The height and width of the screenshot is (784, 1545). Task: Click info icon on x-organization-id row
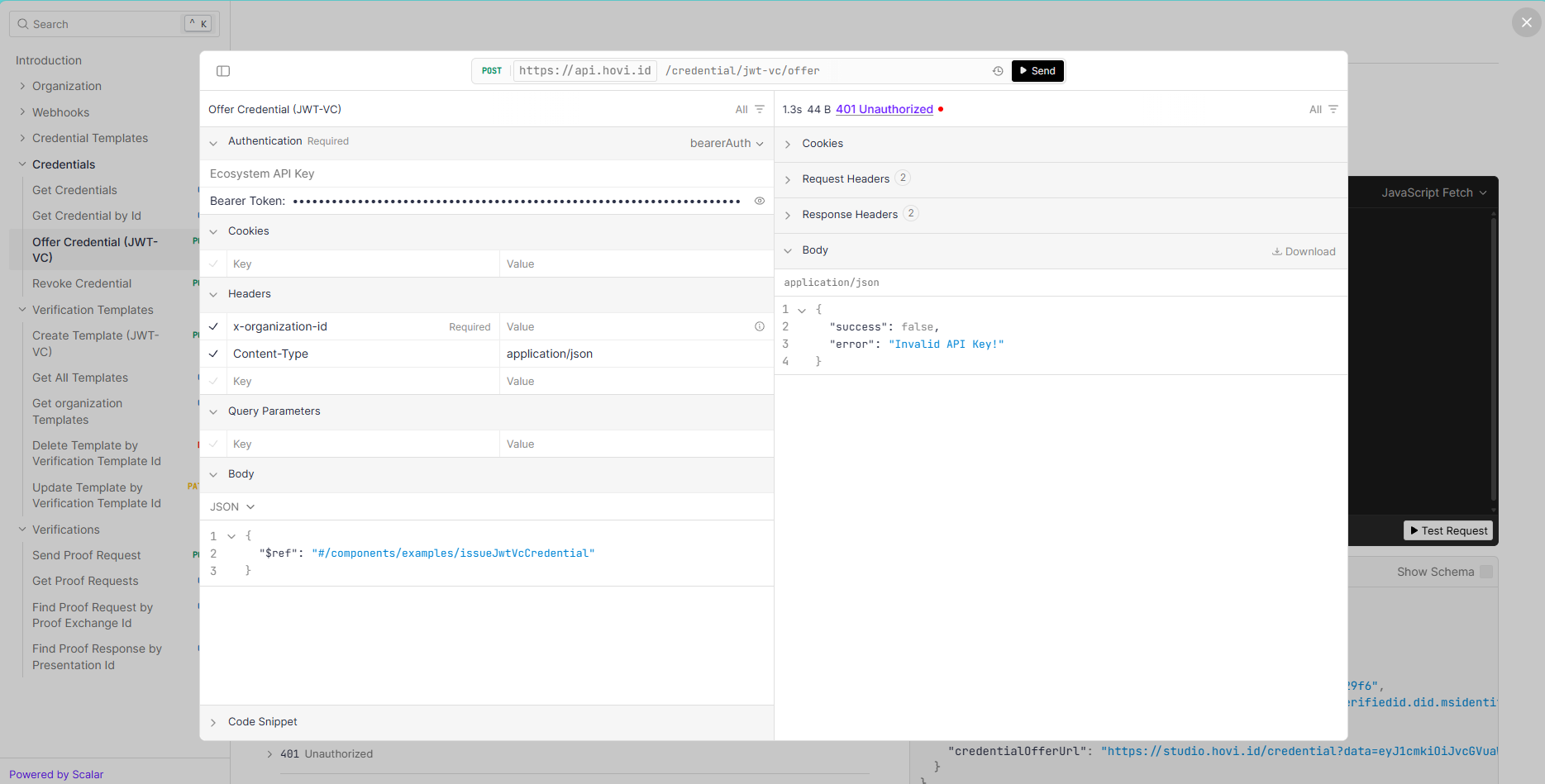pyautogui.click(x=759, y=326)
